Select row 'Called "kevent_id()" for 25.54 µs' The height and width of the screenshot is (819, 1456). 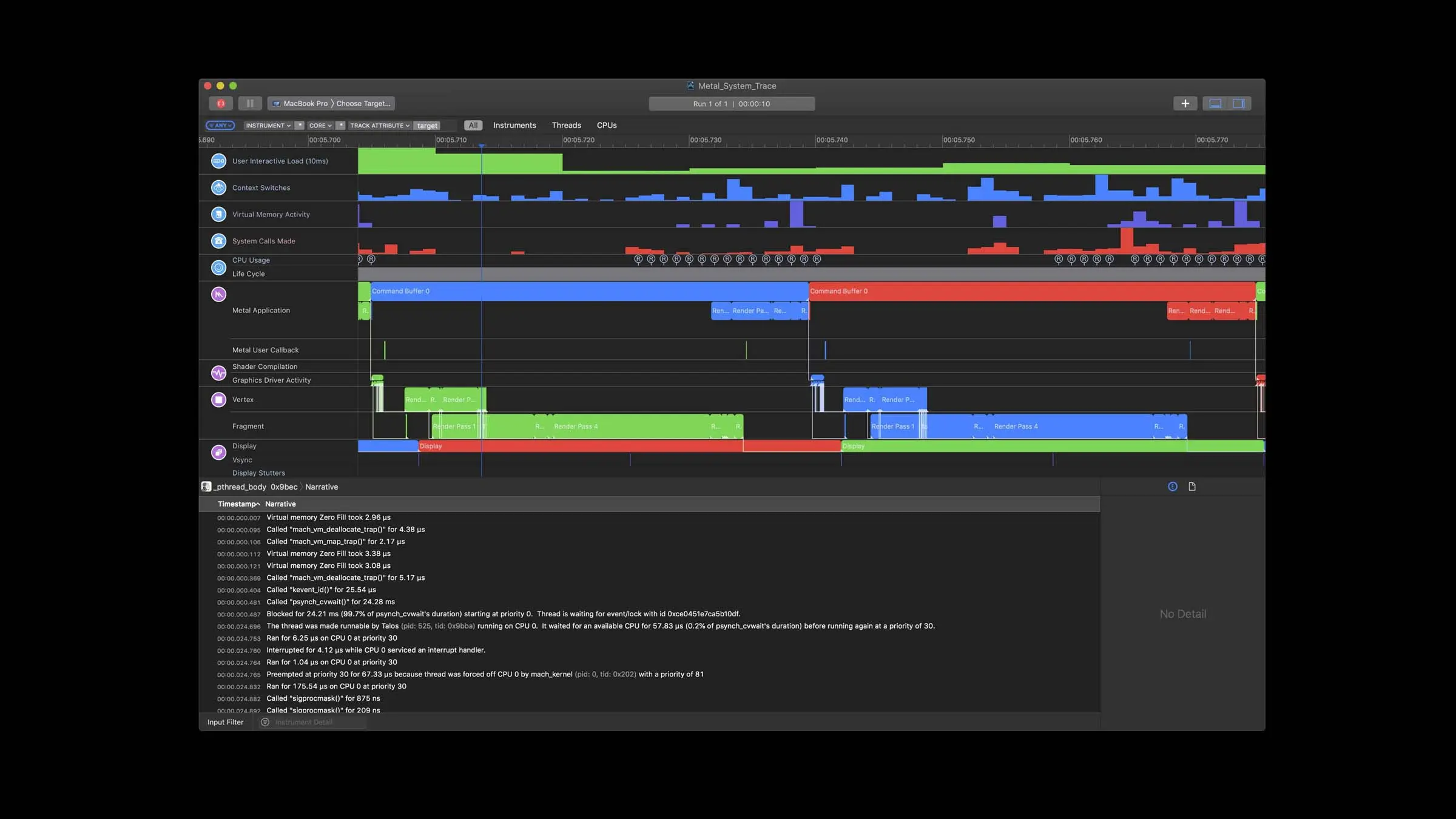click(x=650, y=590)
